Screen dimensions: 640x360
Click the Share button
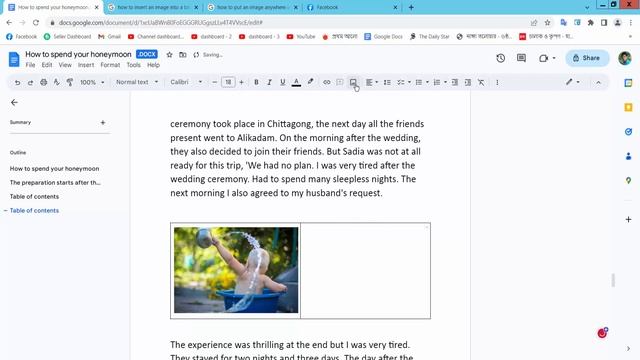pos(587,58)
